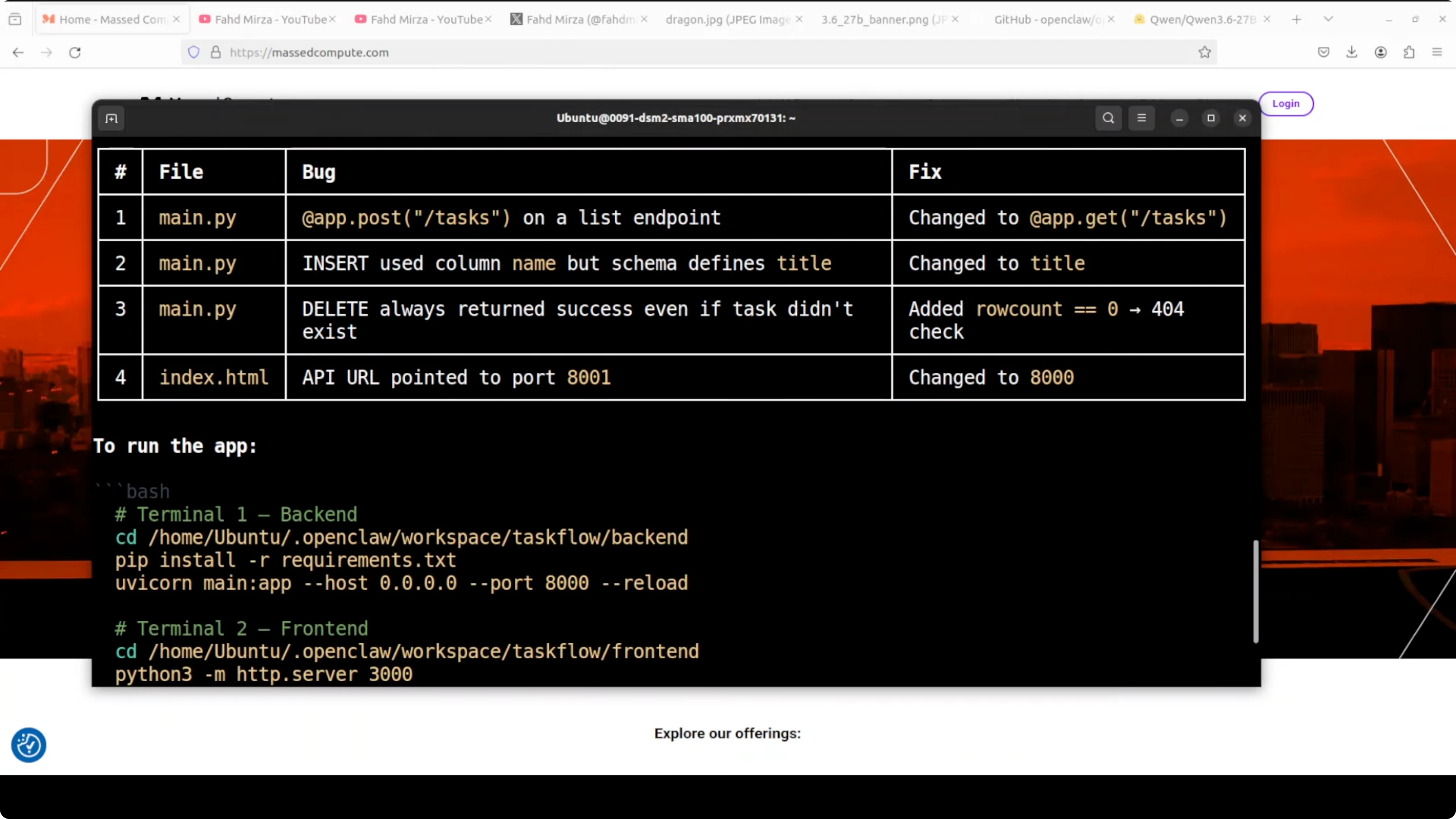Click the tracking protection shield icon

point(194,53)
